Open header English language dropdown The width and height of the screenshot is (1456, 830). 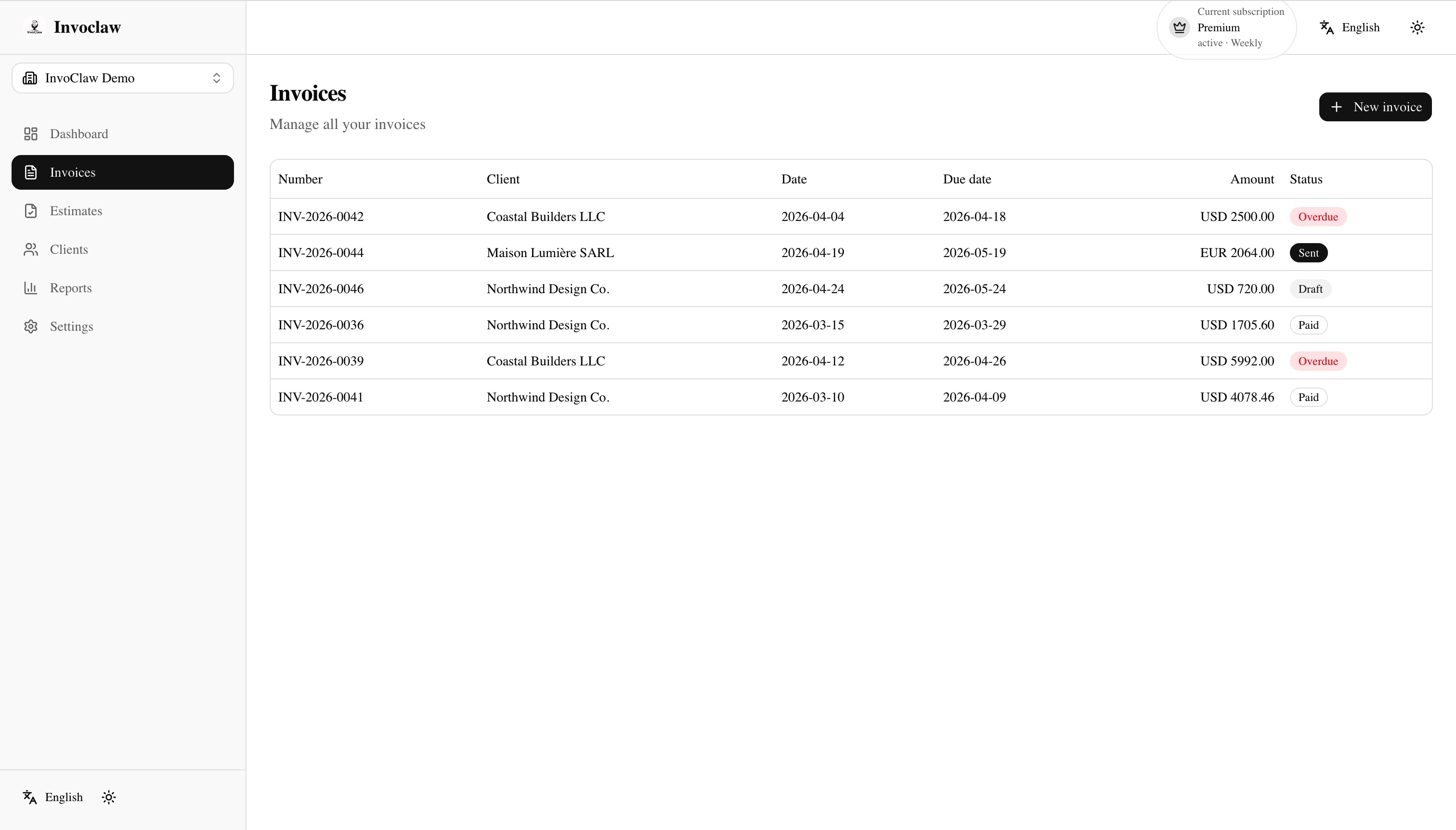[1350, 27]
